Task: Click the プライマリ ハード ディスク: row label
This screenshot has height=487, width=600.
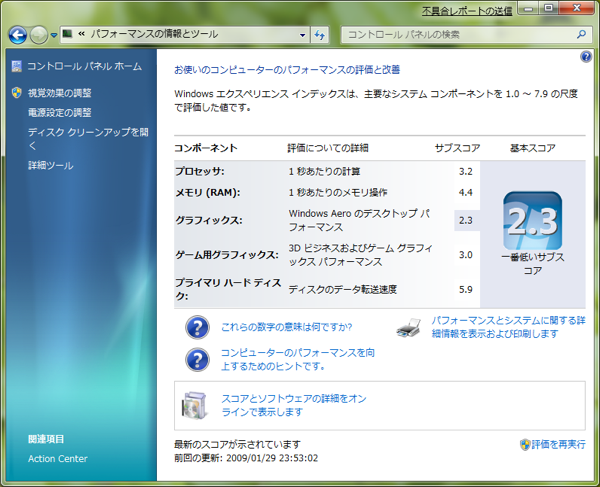Action: [228, 289]
